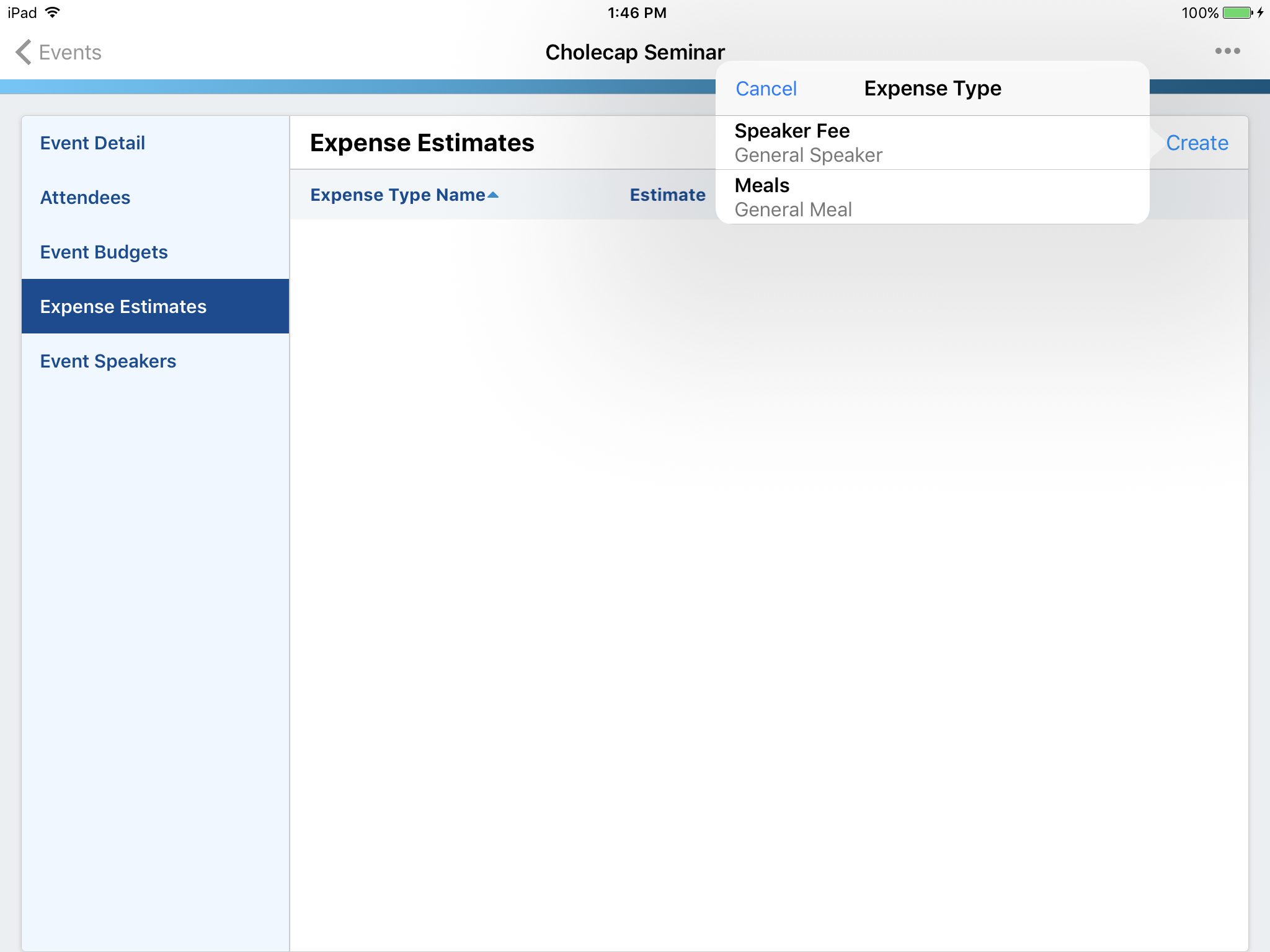This screenshot has height=952, width=1270.
Task: Sort by the Estimate column header
Action: coord(667,195)
